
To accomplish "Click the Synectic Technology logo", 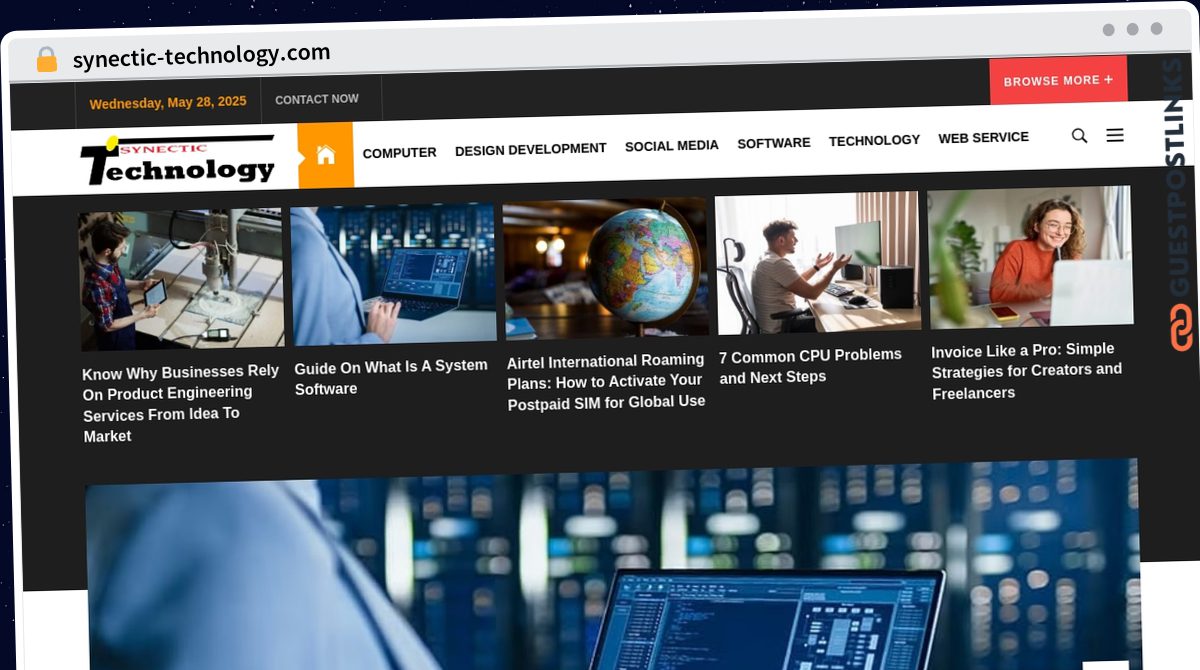I will click(x=178, y=160).
